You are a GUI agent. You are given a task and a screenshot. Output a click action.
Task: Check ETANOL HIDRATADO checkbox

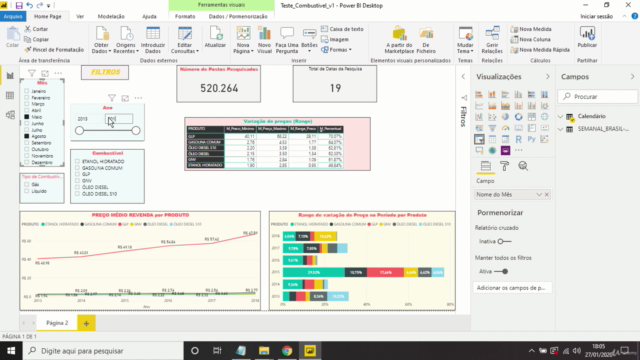pyautogui.click(x=77, y=161)
